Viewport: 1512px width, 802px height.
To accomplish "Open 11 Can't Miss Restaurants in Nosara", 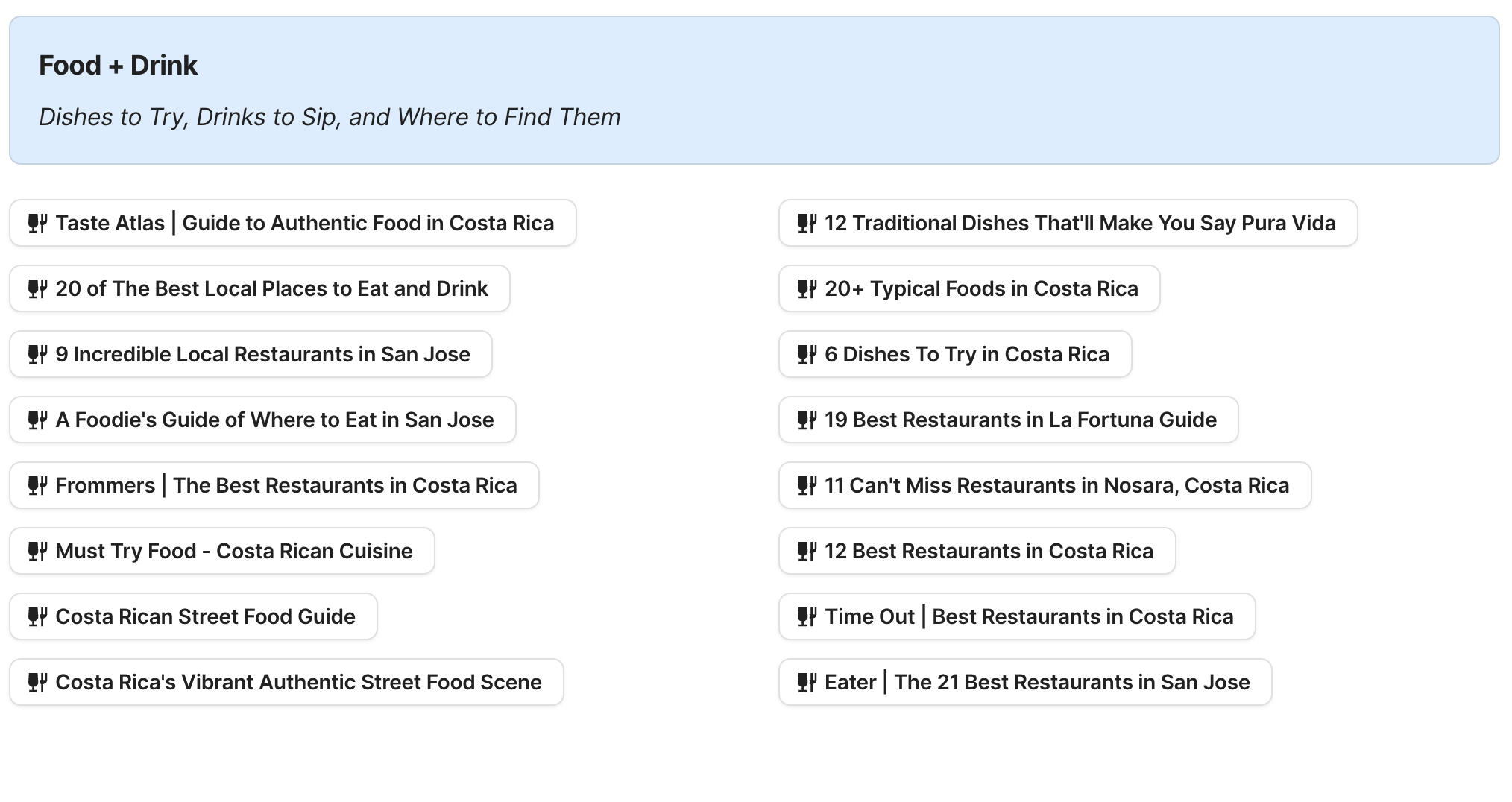I will click(1056, 485).
